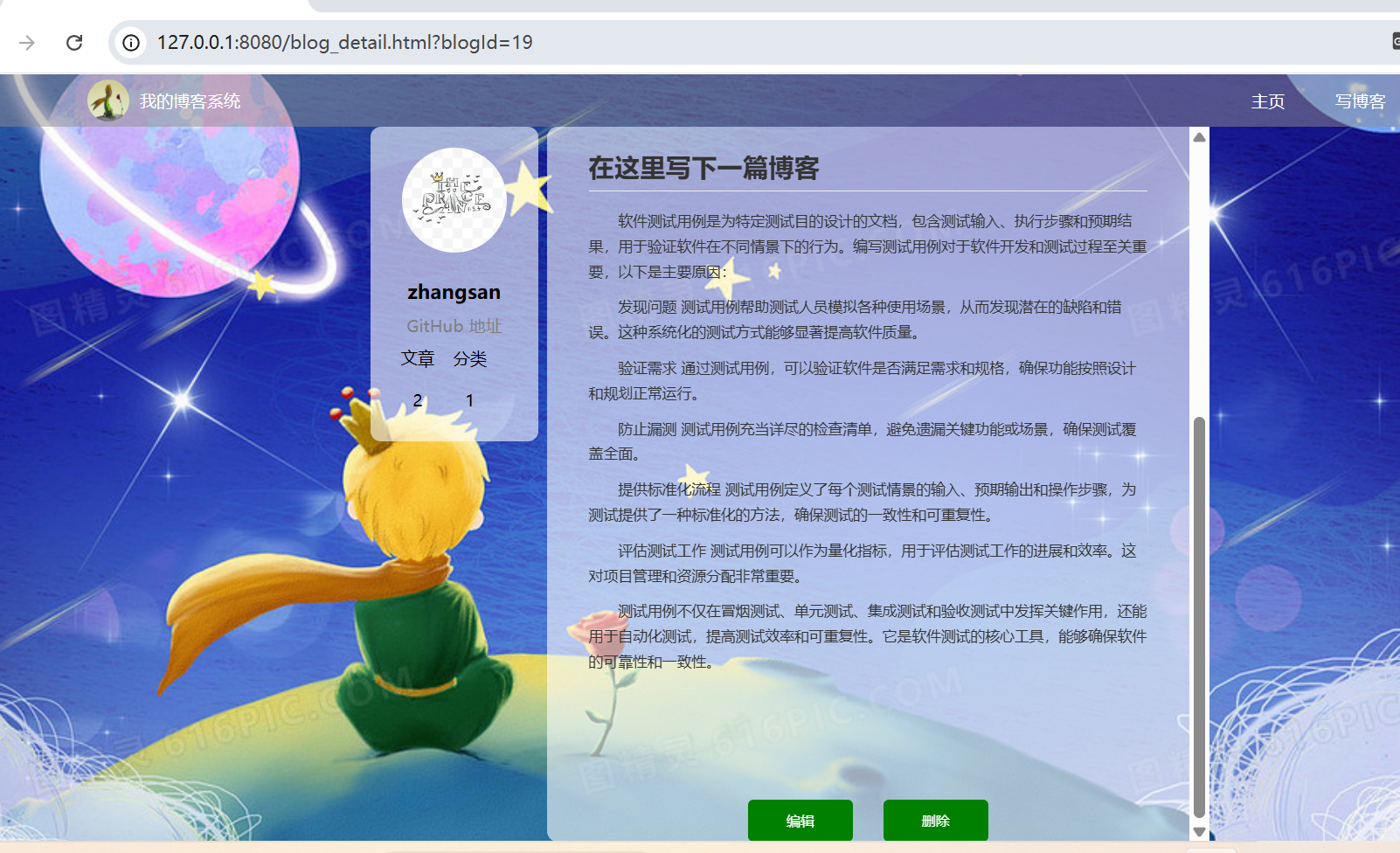This screenshot has width=1400, height=853.
Task: Click the paragraph starting 验证需求
Action: point(868,381)
